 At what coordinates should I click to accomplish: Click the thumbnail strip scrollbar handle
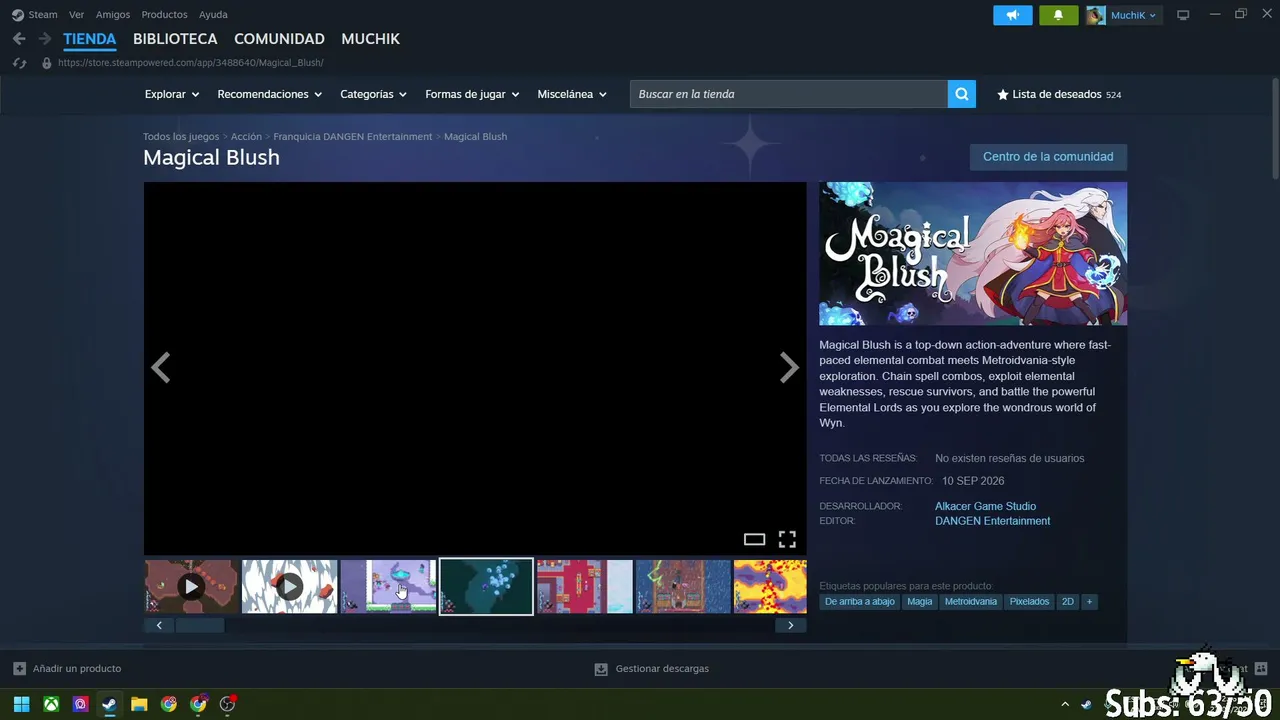pos(200,626)
